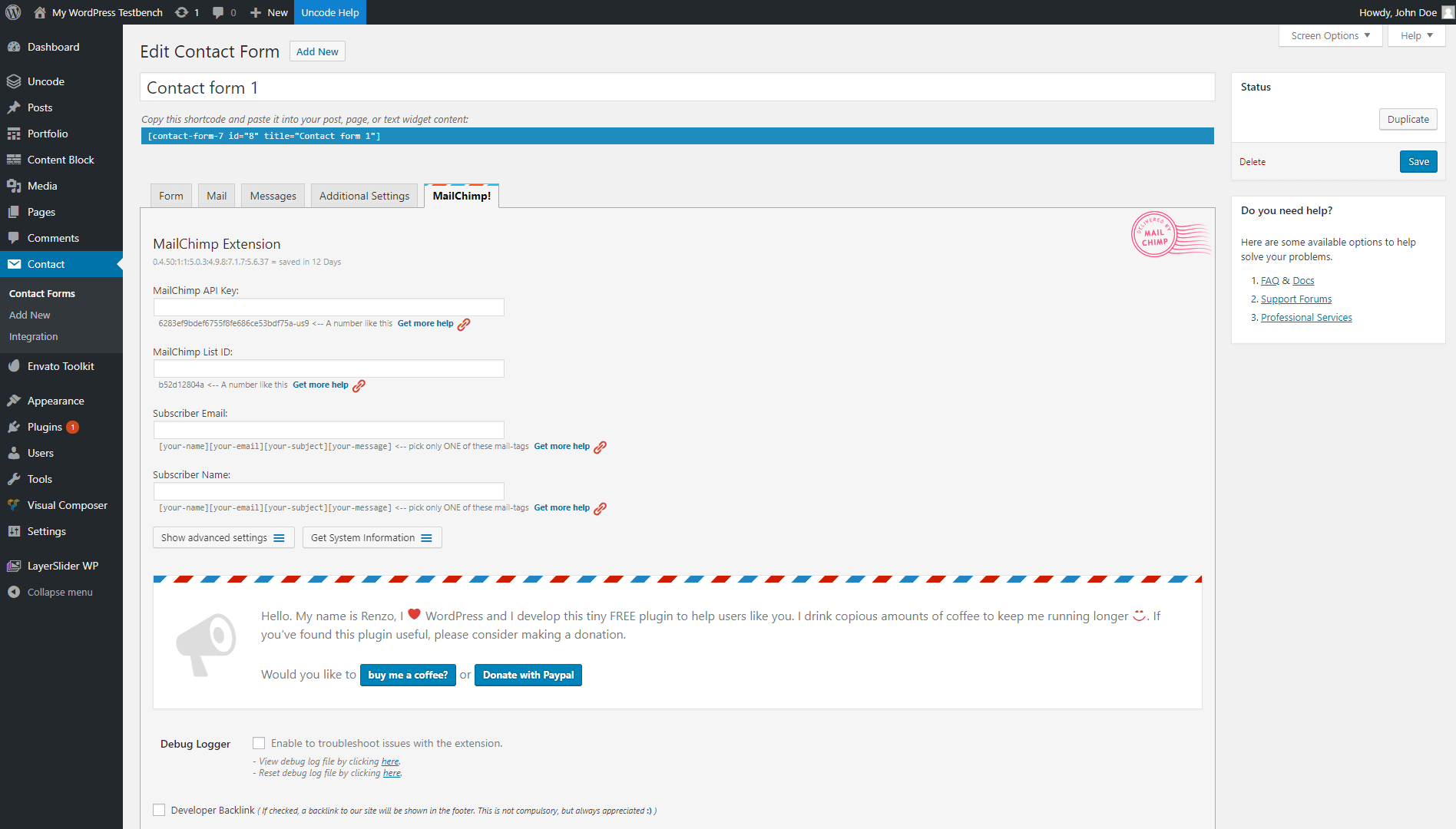This screenshot has width=1456, height=829.
Task: Click the WordPress logo icon
Action: tap(13, 12)
